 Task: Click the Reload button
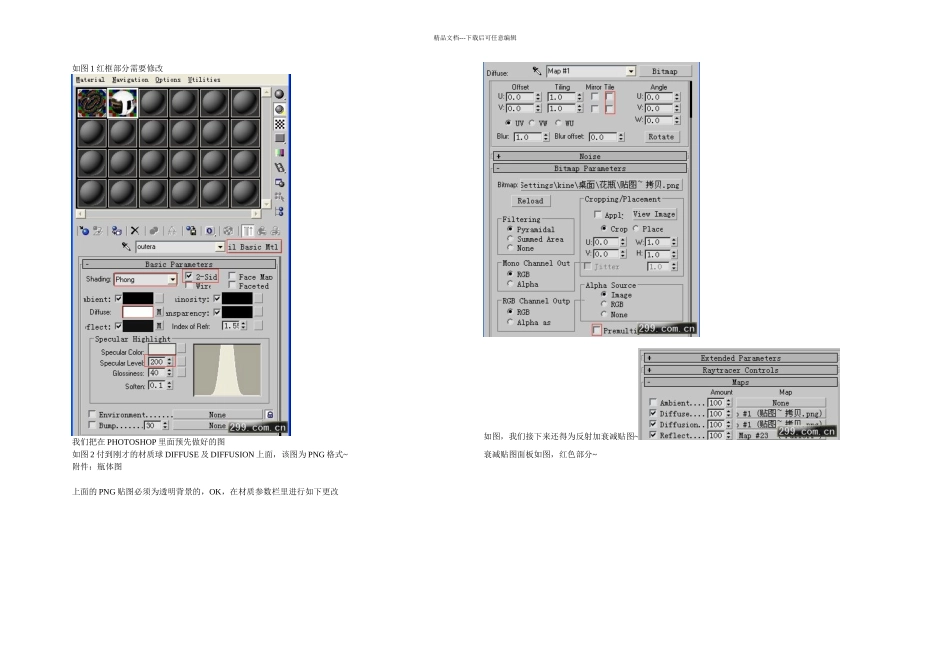530,201
